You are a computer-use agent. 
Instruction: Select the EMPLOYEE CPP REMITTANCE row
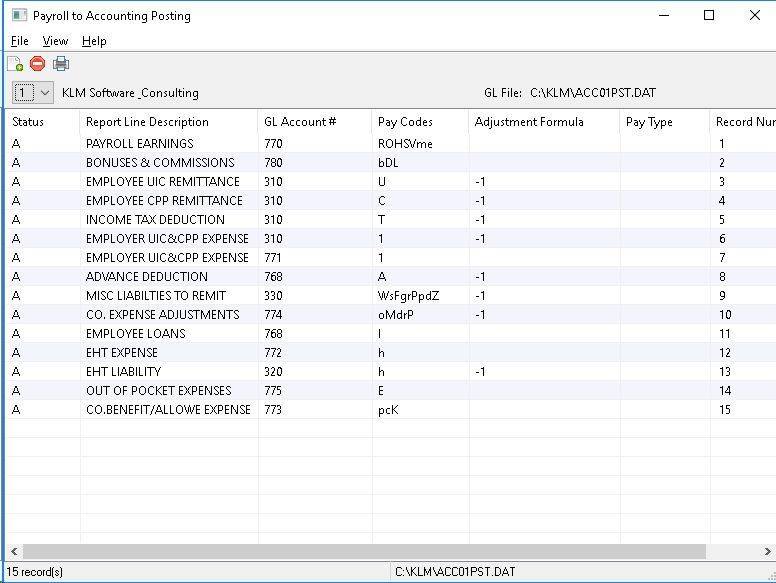click(390, 200)
